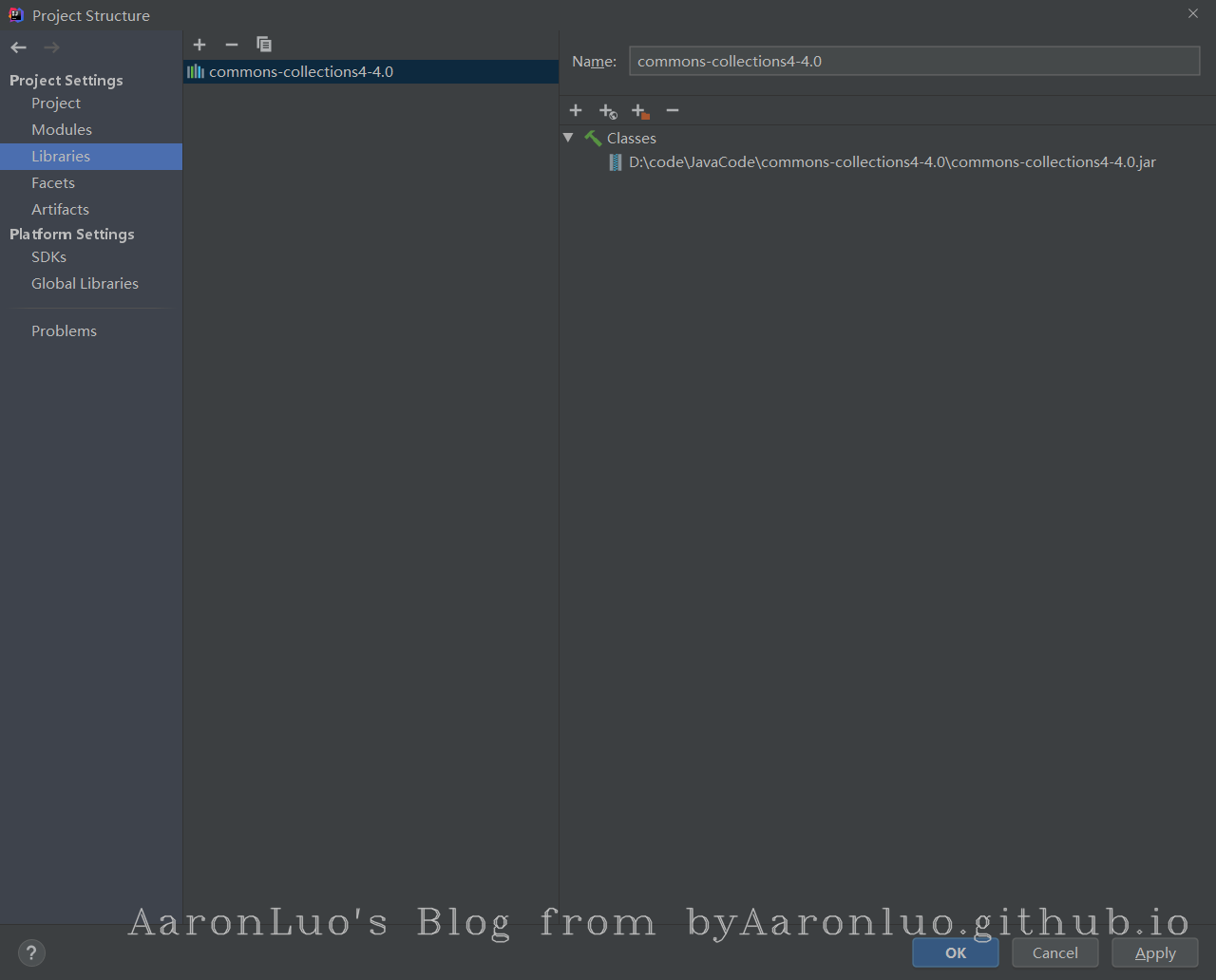Add library root with plus icon

[576, 111]
